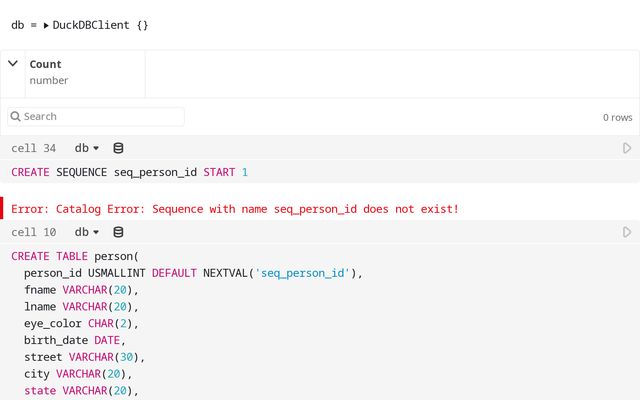Open the db dropdown in cell 34

pos(87,148)
